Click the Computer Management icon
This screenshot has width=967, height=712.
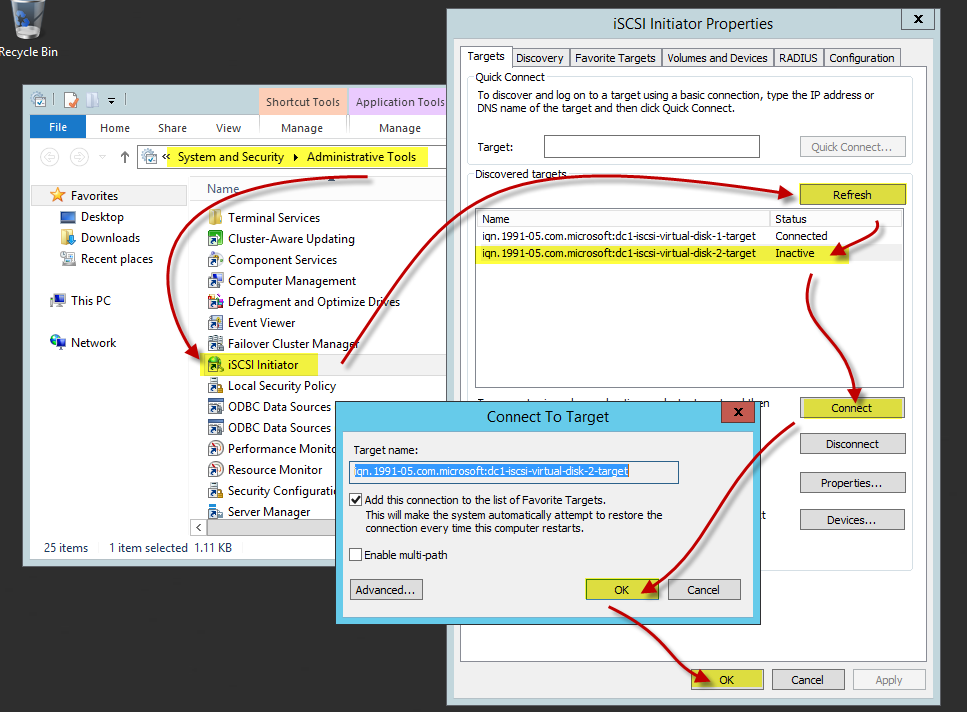pos(215,280)
